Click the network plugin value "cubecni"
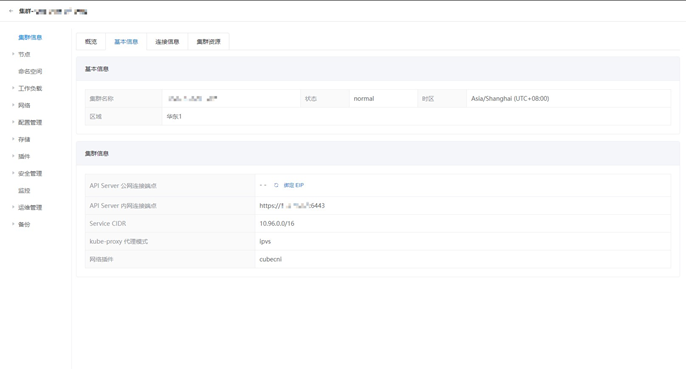Viewport: 686px width, 369px height. [x=270, y=259]
